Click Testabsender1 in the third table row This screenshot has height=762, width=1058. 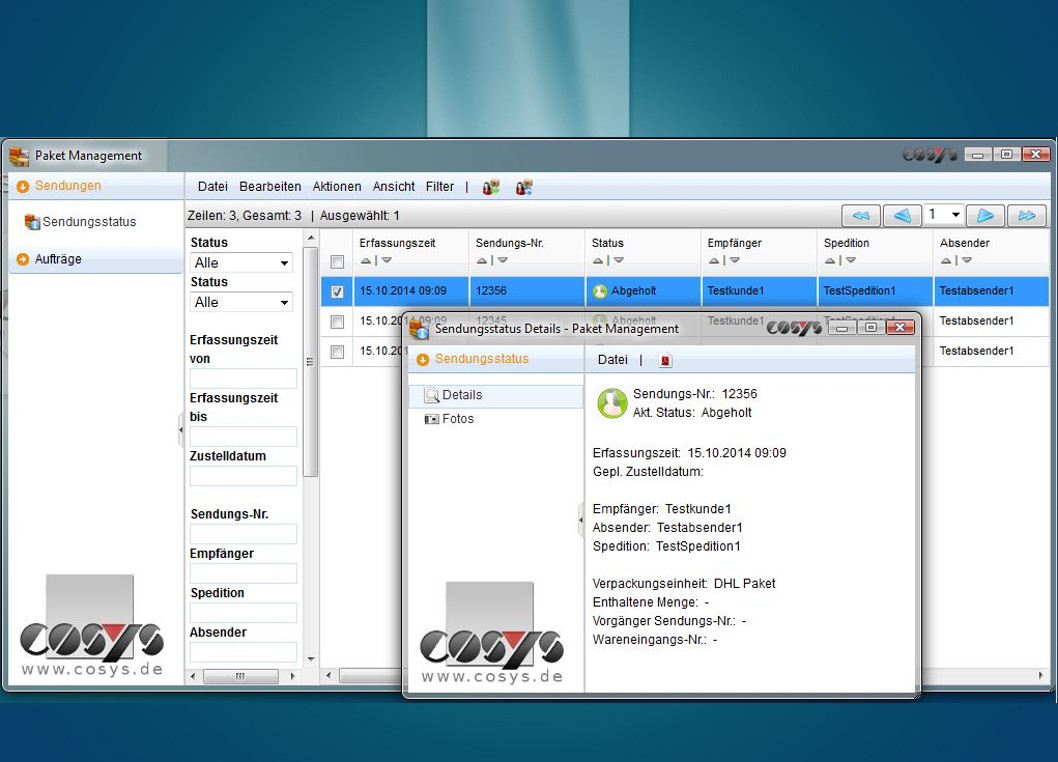(x=976, y=351)
